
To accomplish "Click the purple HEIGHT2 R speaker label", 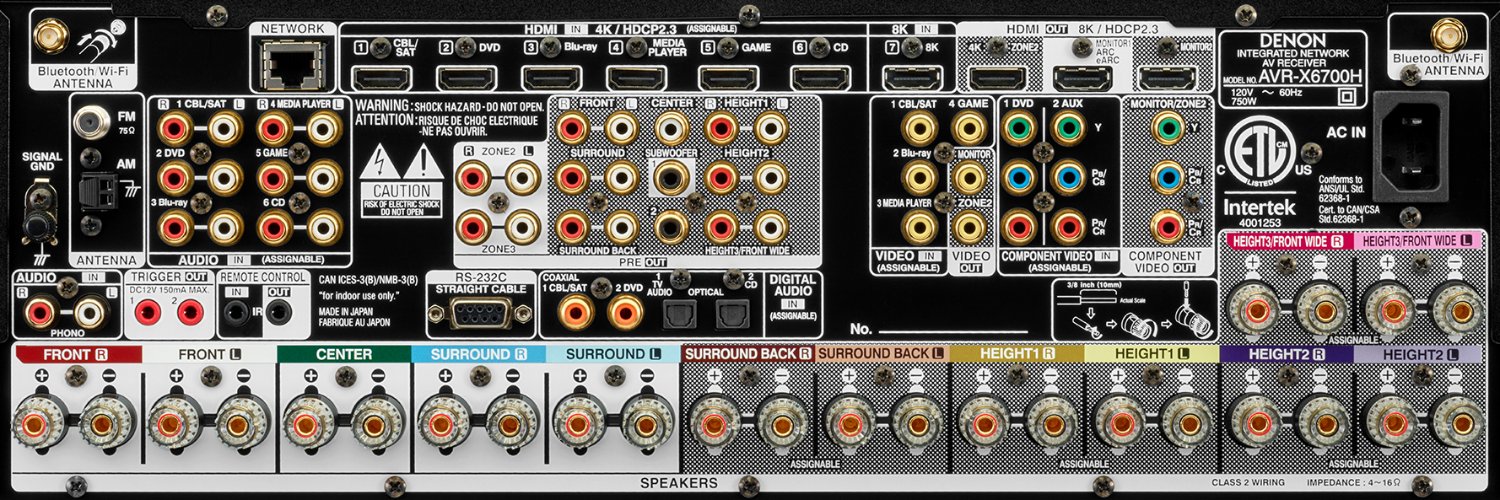I will pos(1286,354).
